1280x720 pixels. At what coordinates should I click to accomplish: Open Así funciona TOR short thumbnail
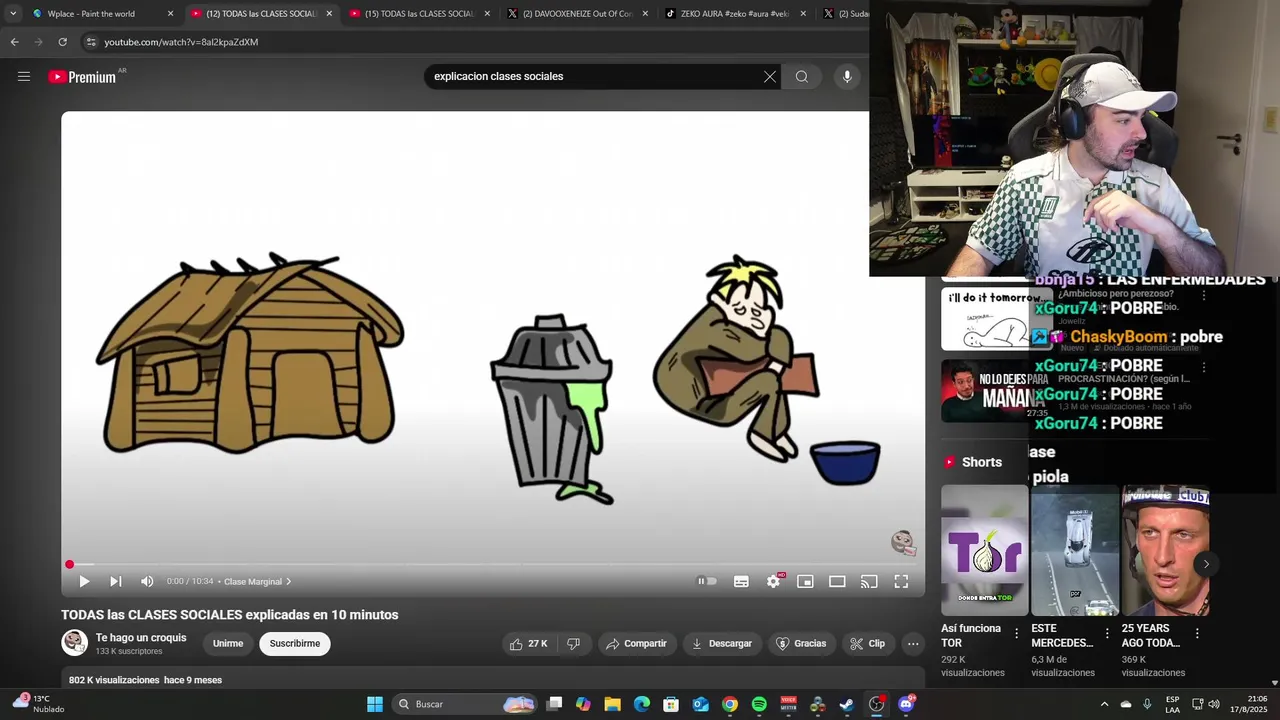coord(984,551)
